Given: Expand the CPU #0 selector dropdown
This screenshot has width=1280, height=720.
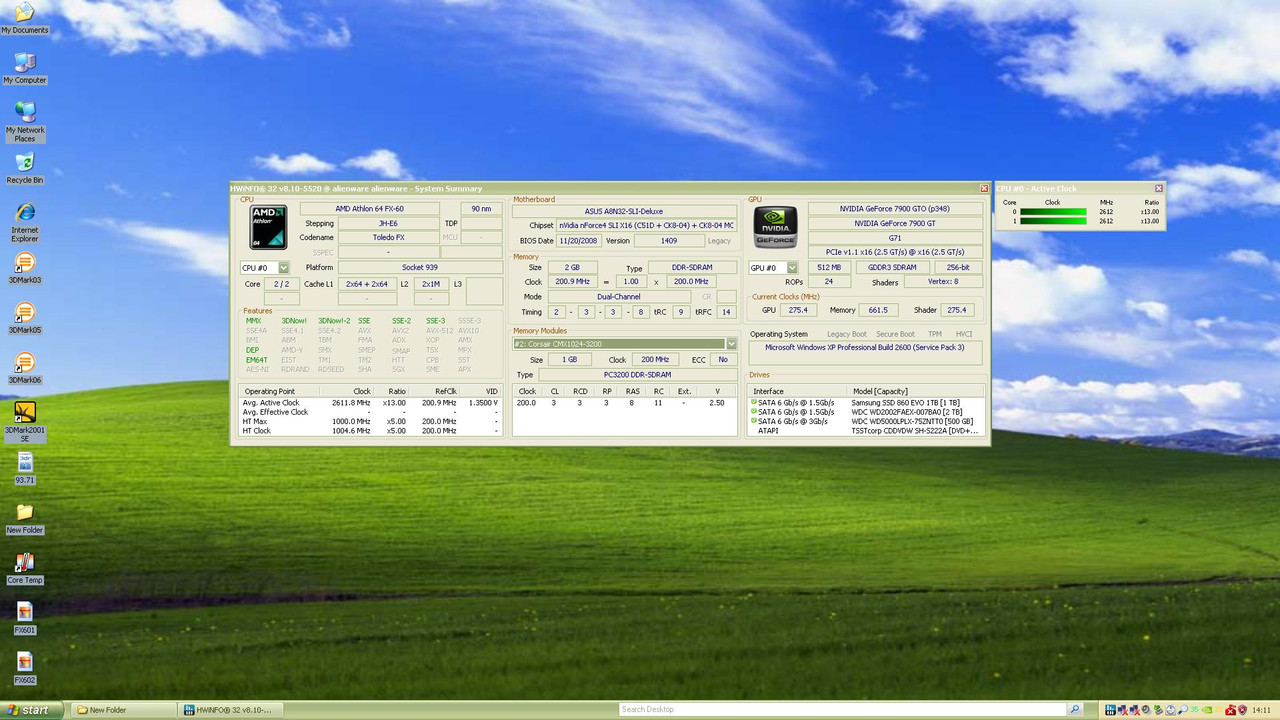Looking at the screenshot, I should point(284,268).
